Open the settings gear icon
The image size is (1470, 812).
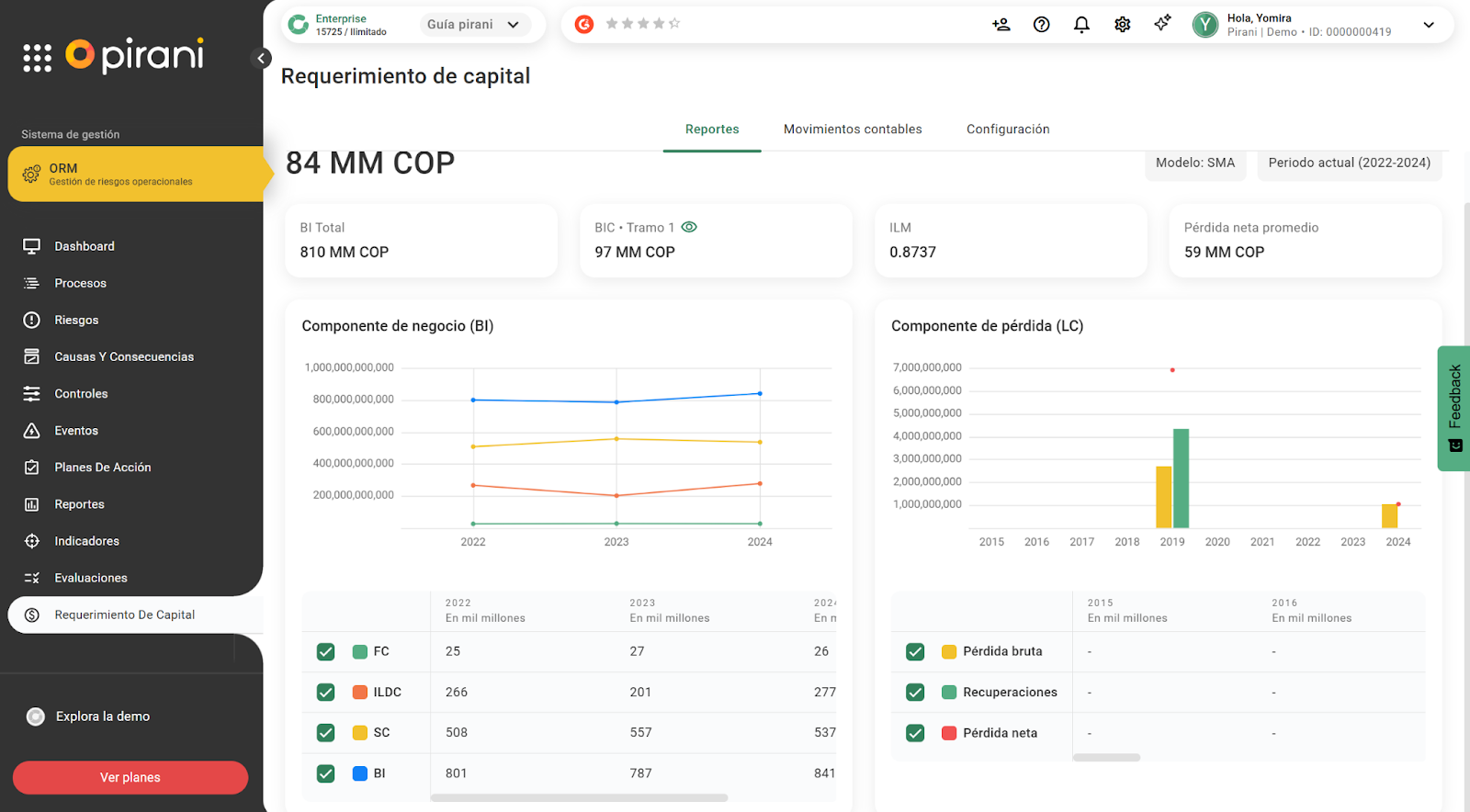pos(1122,25)
